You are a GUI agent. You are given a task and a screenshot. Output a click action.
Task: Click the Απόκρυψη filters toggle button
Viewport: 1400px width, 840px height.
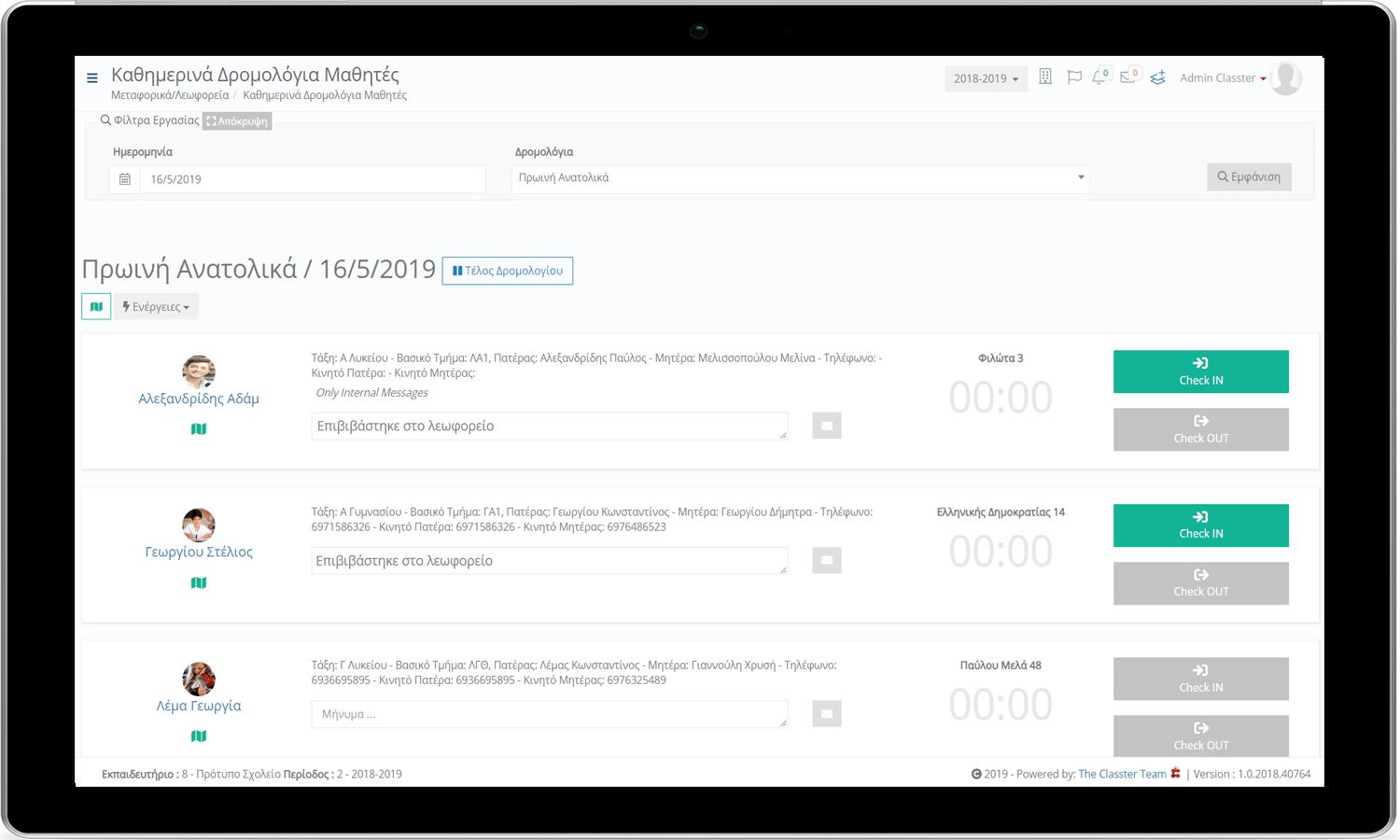237,121
